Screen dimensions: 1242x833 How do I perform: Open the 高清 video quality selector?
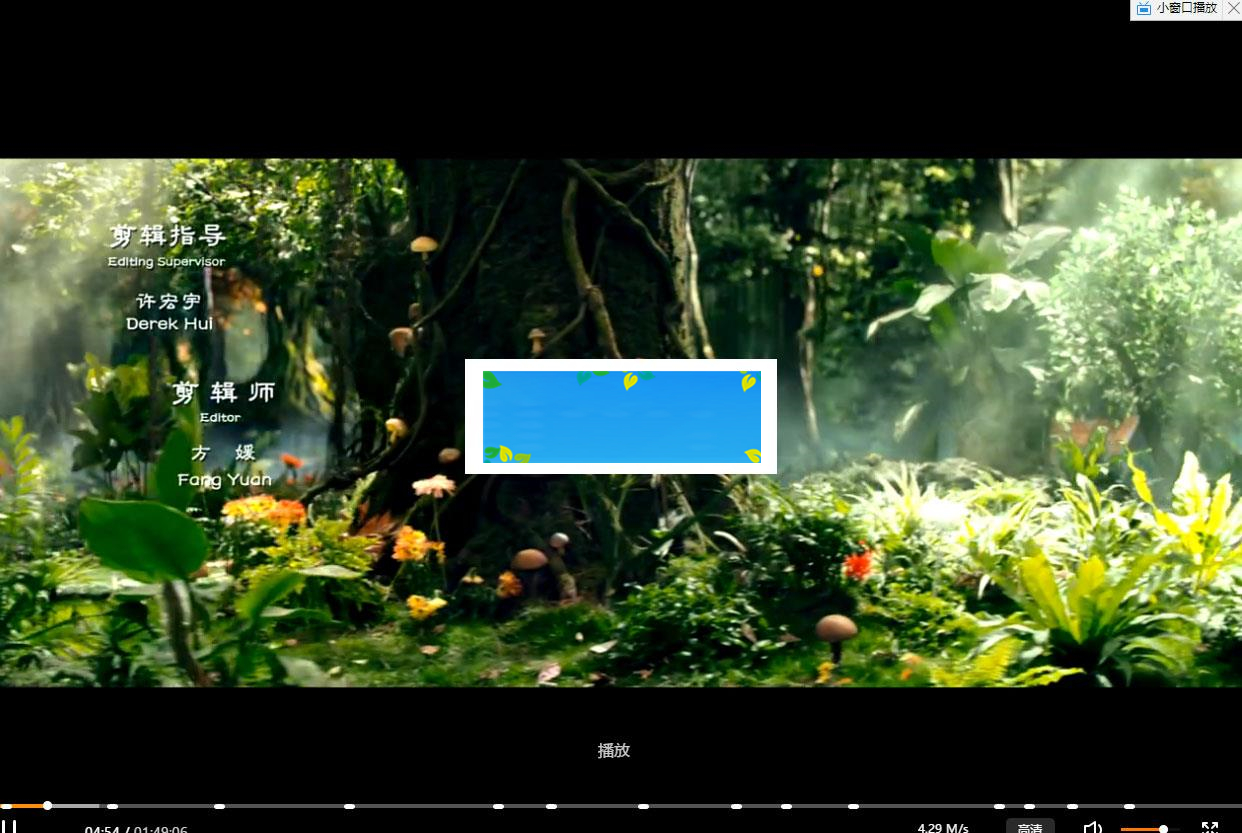point(1029,827)
